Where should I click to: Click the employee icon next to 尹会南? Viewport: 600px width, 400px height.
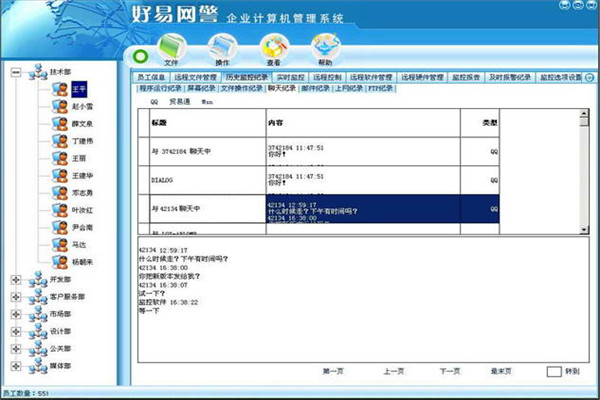pos(60,227)
